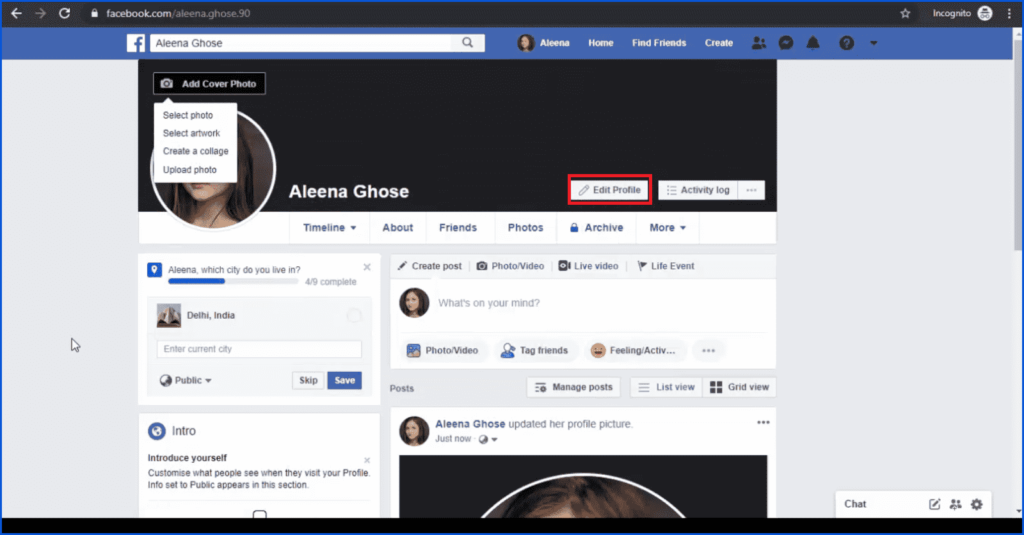Go to Home in the top bar
This screenshot has width=1024, height=535.
click(600, 43)
